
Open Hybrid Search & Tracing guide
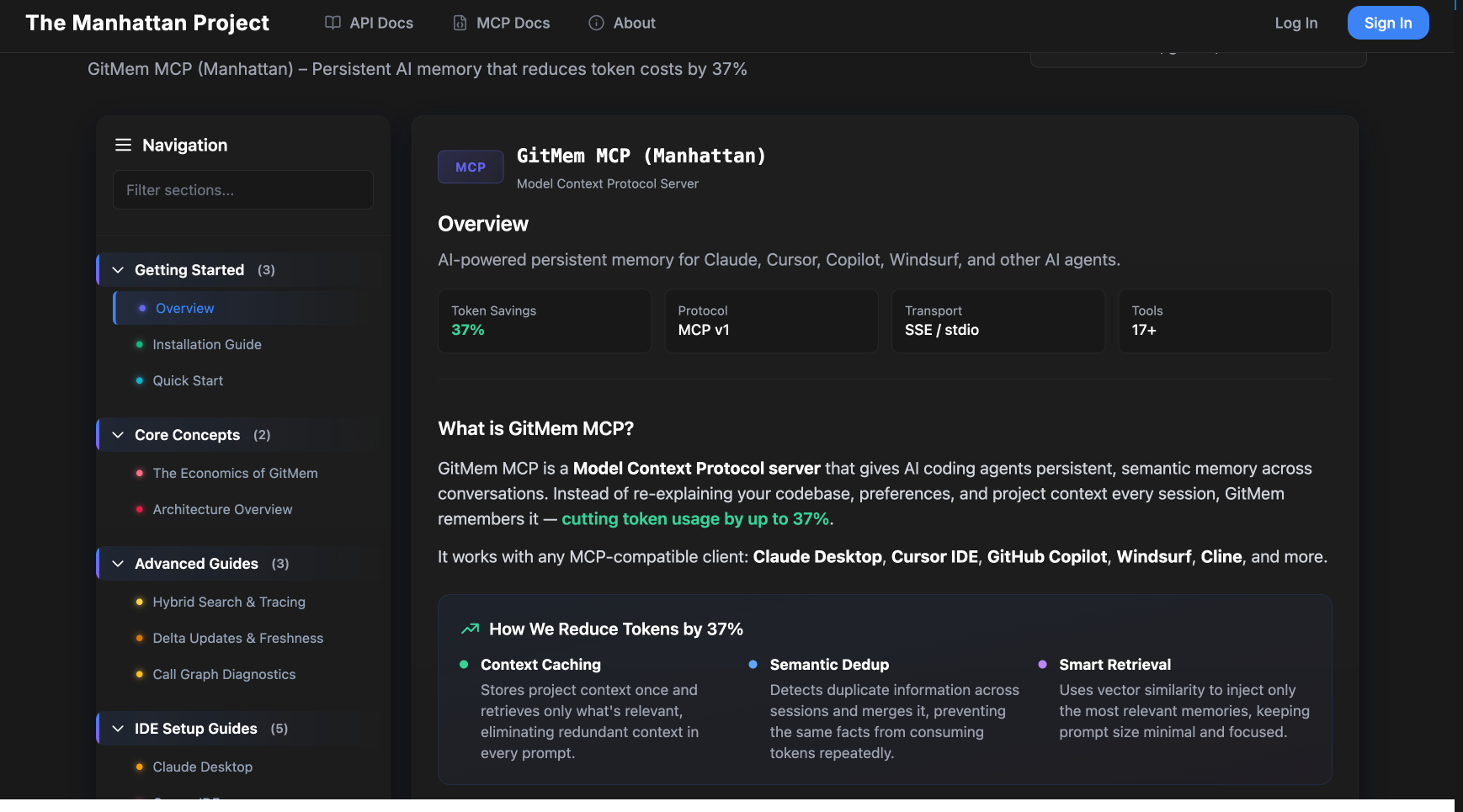click(229, 602)
